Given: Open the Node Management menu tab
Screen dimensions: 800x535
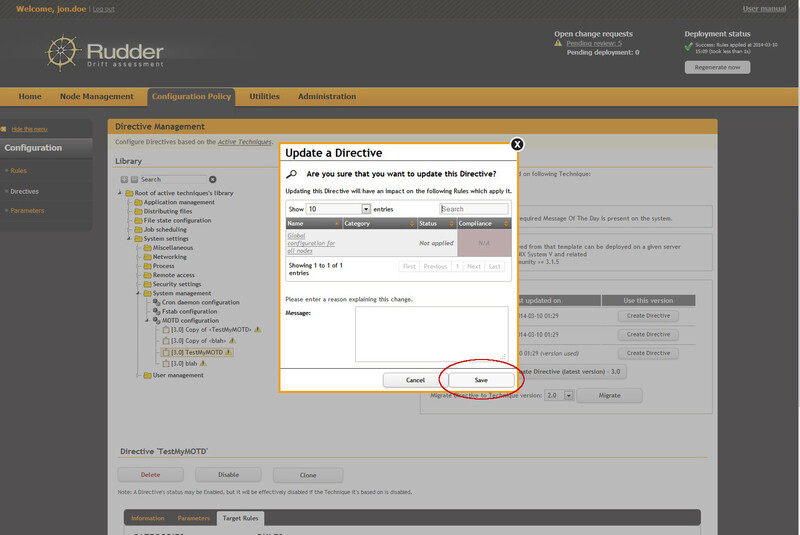Looking at the screenshot, I should pos(96,96).
